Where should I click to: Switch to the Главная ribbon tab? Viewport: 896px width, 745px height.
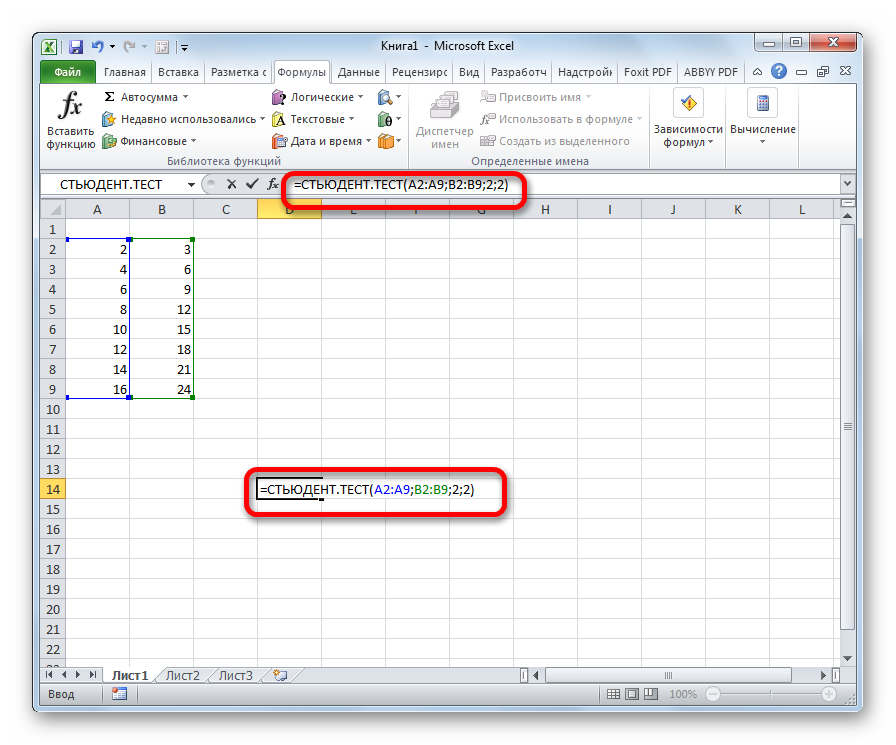(x=125, y=72)
